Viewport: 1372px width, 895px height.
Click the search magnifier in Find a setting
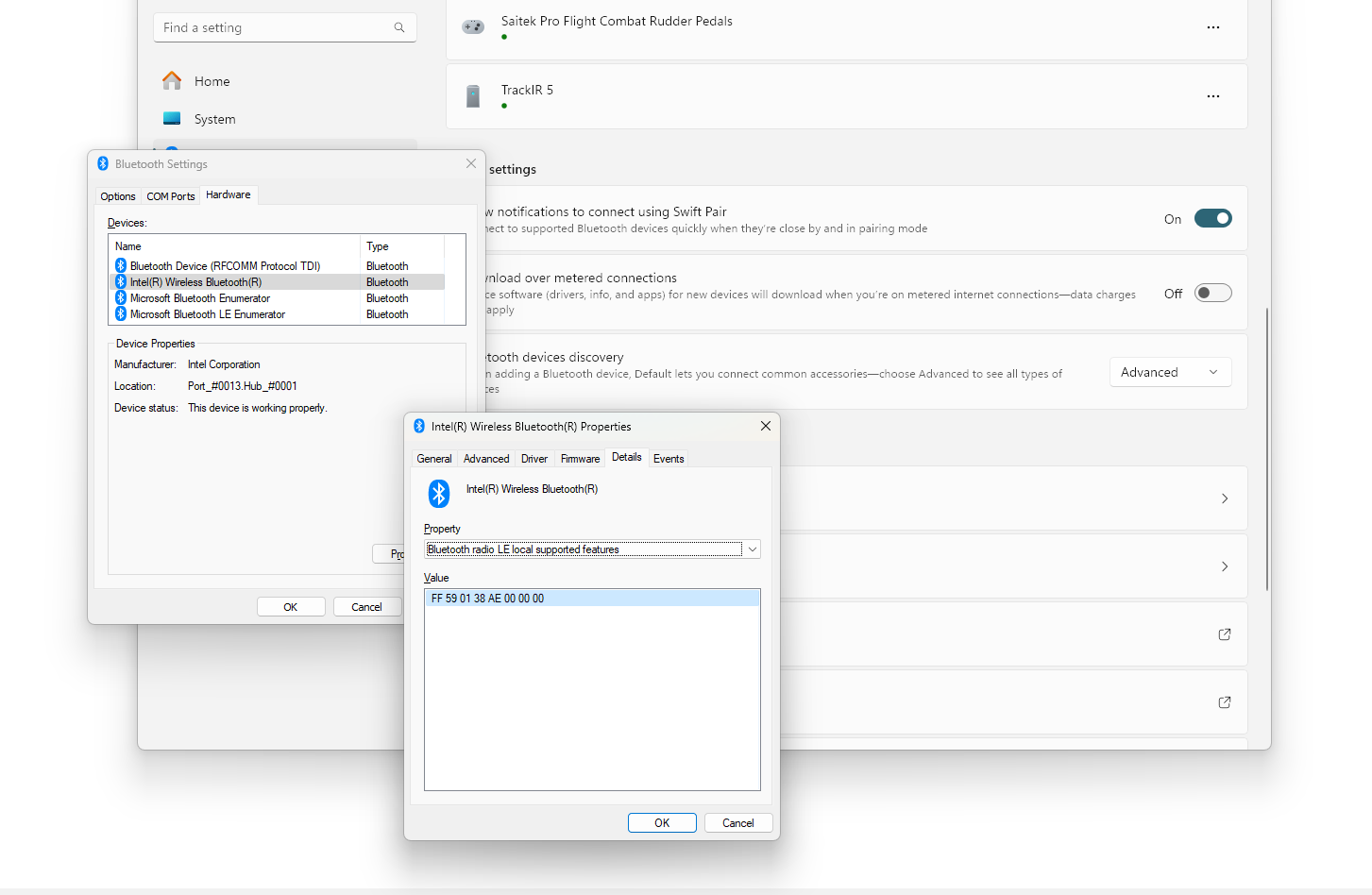[399, 27]
